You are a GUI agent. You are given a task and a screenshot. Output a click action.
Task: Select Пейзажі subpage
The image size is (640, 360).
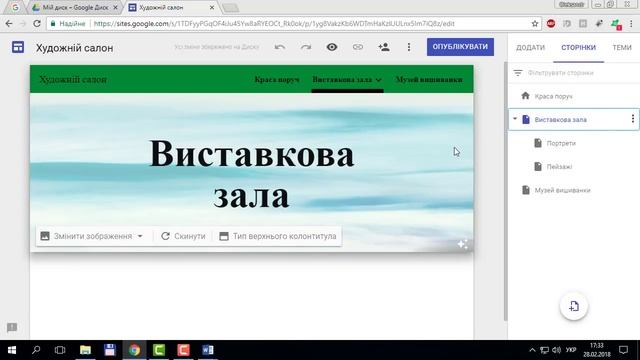(x=573, y=167)
